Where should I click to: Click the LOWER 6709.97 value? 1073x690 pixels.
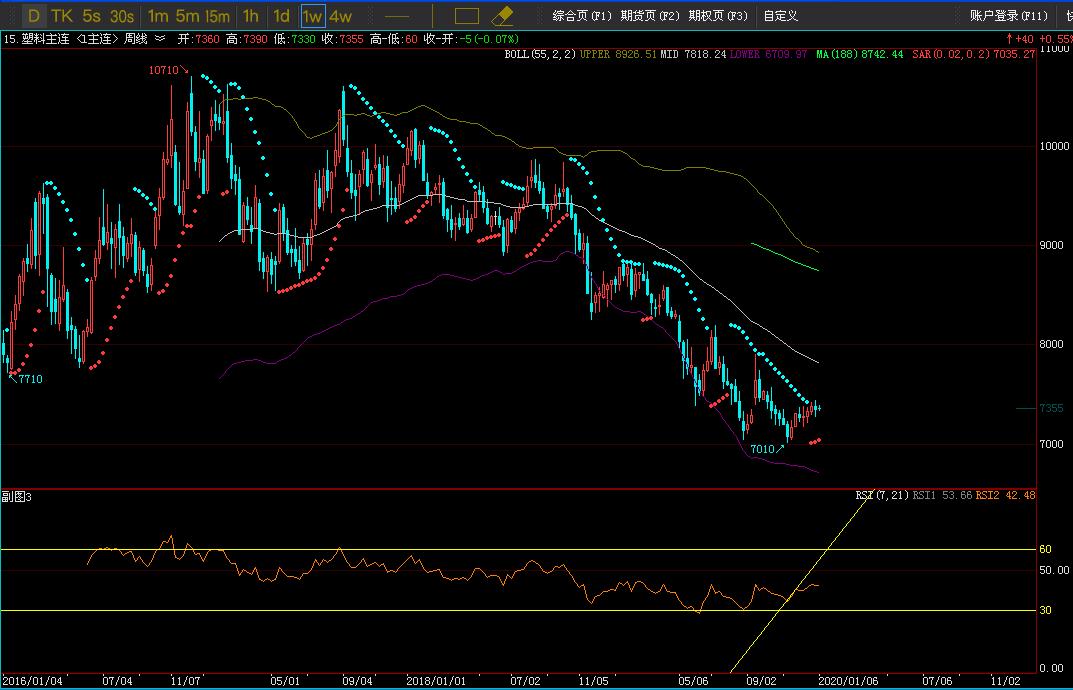768,54
